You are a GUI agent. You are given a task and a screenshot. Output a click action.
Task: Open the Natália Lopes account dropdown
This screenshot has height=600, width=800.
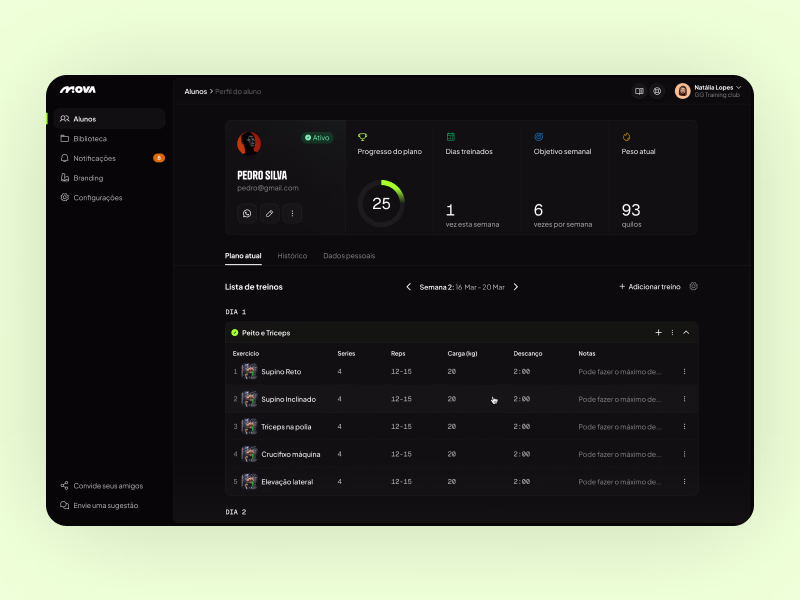point(738,88)
